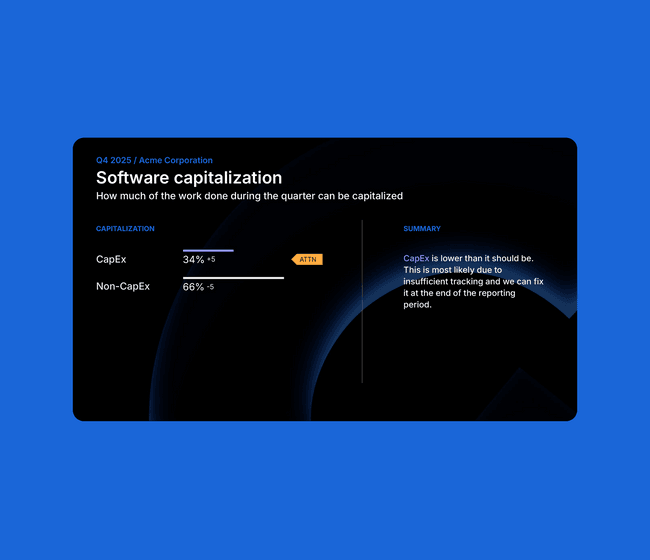The height and width of the screenshot is (560, 650).
Task: Click the Software capitalization title
Action: pos(189,178)
